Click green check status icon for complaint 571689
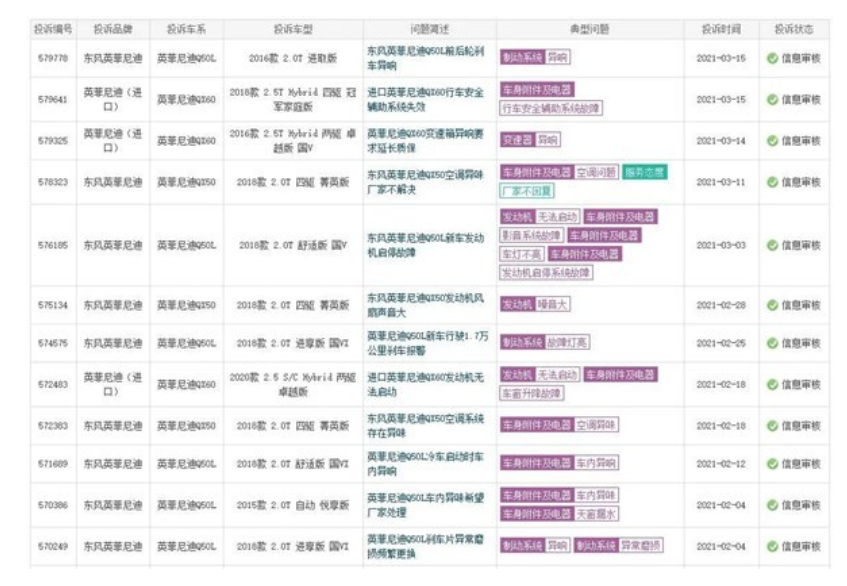Screen dimensions: 847x586 (x=772, y=464)
